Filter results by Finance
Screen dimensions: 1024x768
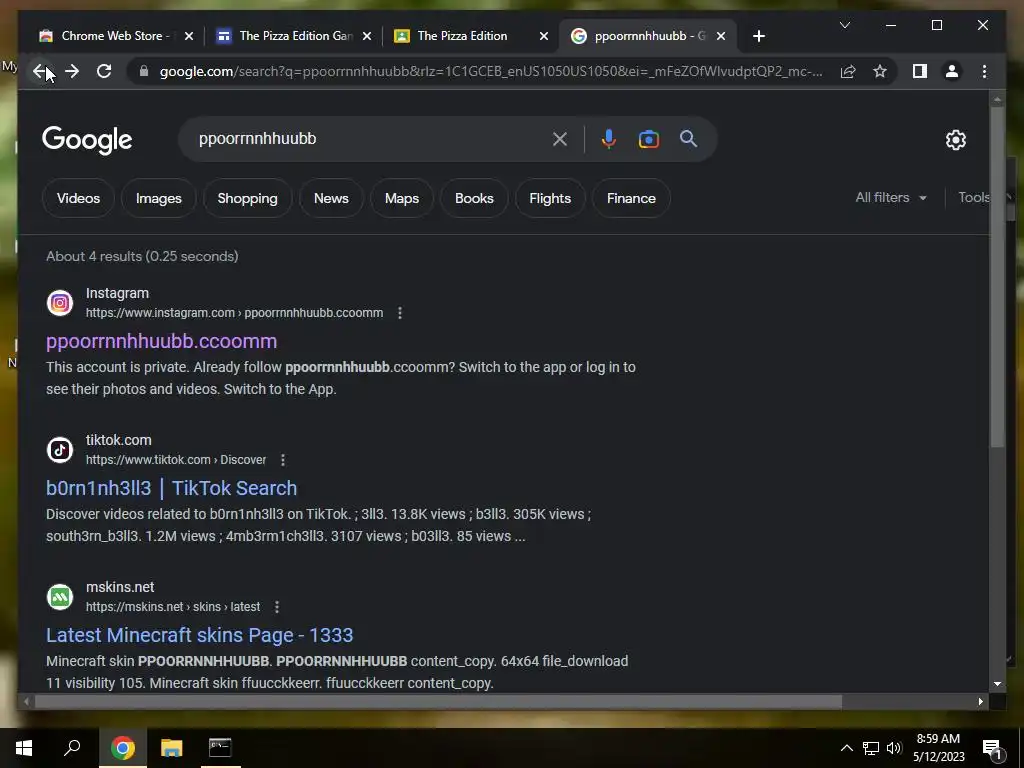[x=631, y=198]
